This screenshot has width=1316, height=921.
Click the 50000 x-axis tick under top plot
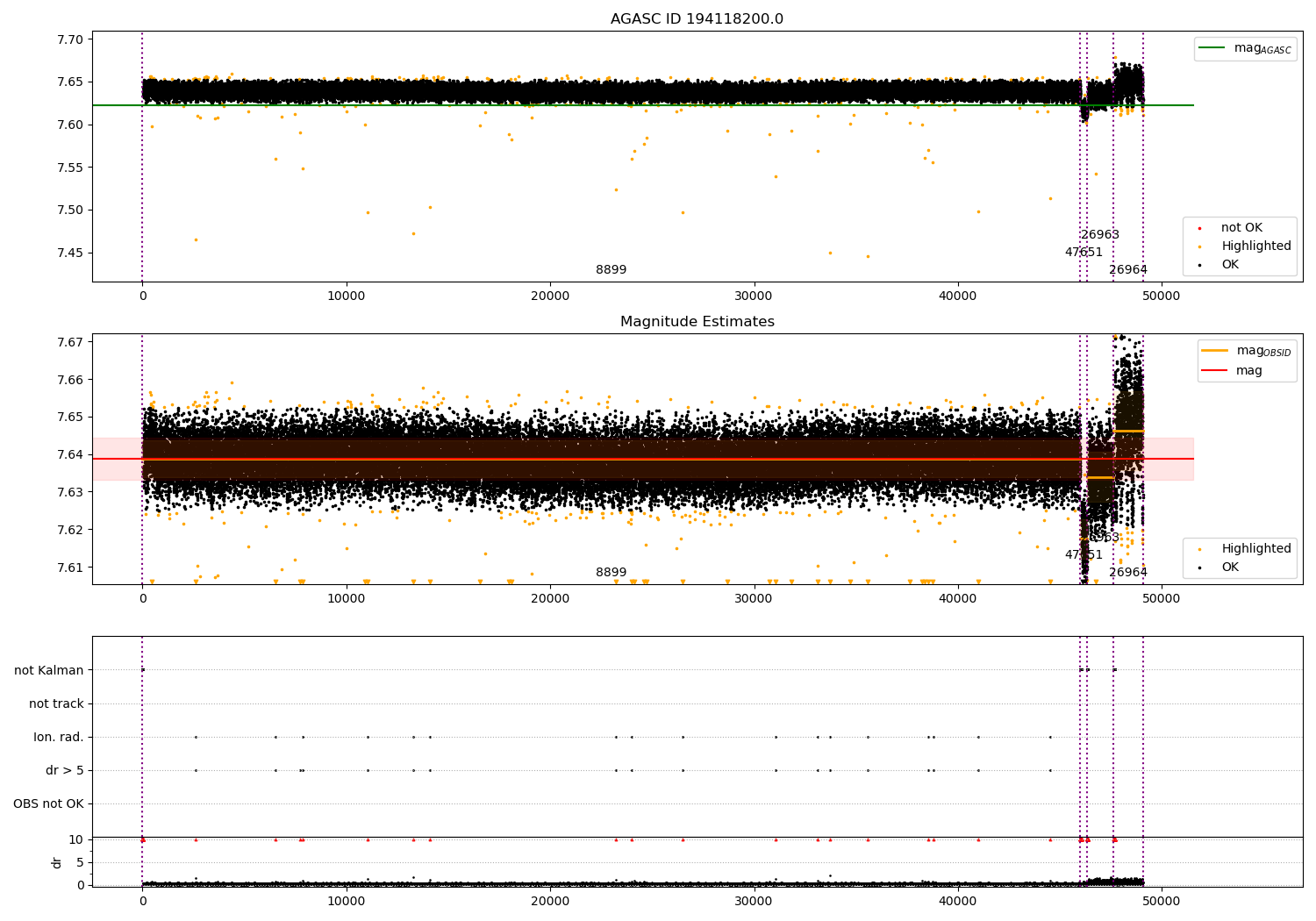1162,296
